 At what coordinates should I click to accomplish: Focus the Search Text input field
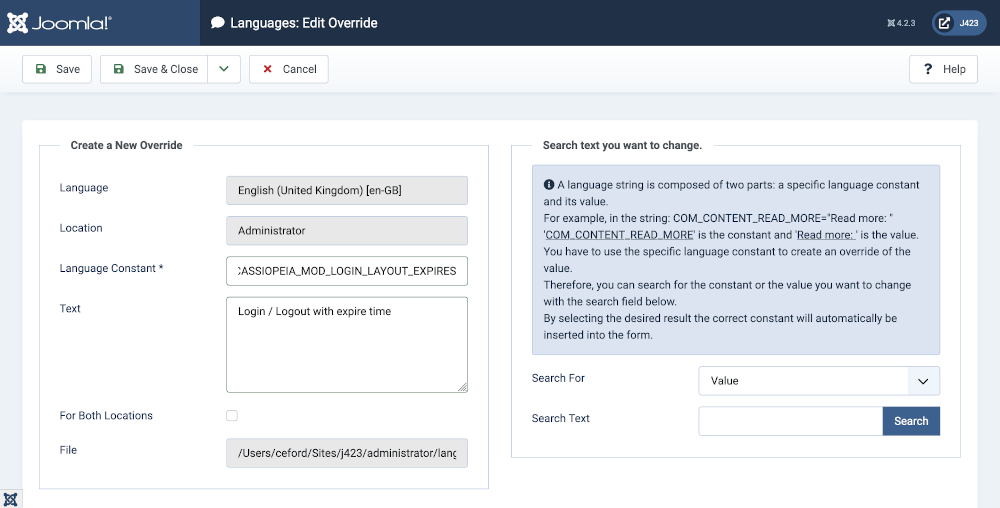coord(790,421)
